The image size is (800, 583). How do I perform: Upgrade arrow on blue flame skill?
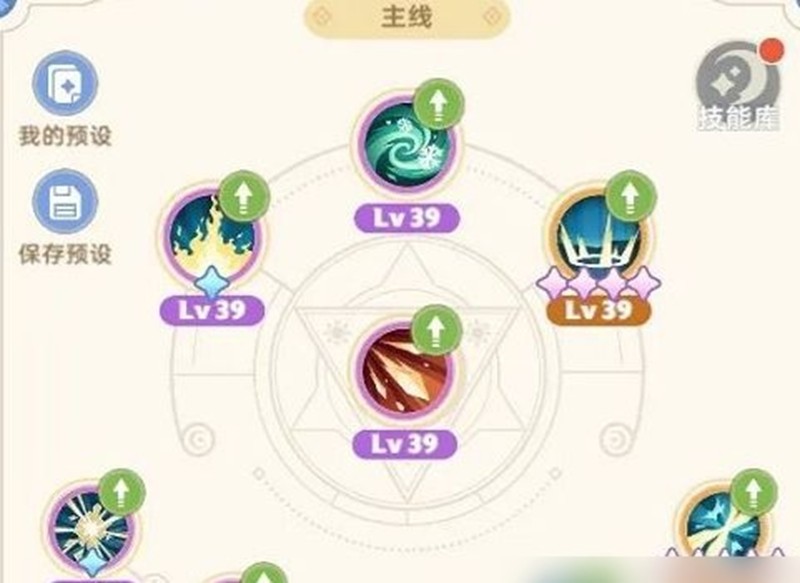(244, 196)
